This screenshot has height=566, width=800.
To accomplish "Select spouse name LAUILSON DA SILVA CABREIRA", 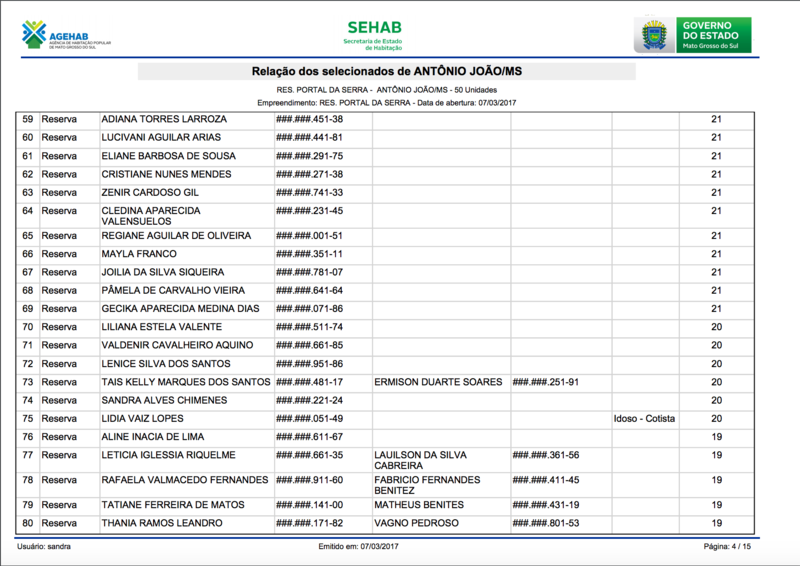I will click(420, 460).
